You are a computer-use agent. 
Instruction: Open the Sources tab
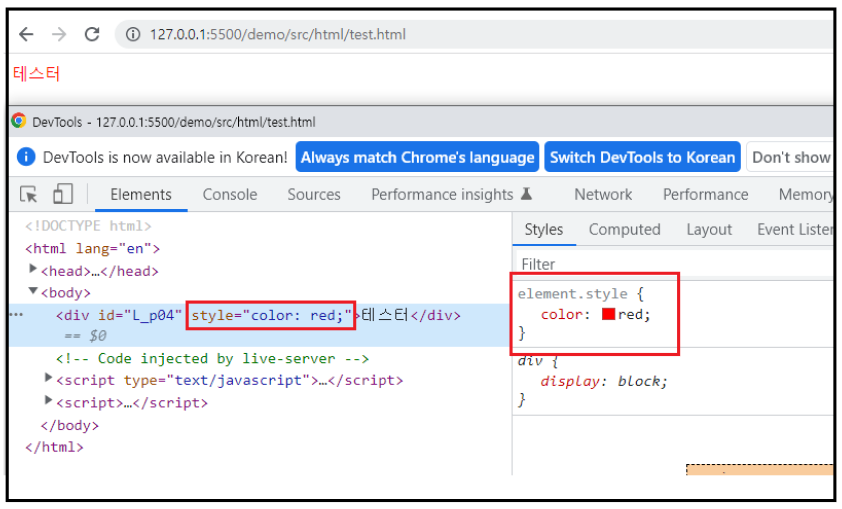[314, 194]
